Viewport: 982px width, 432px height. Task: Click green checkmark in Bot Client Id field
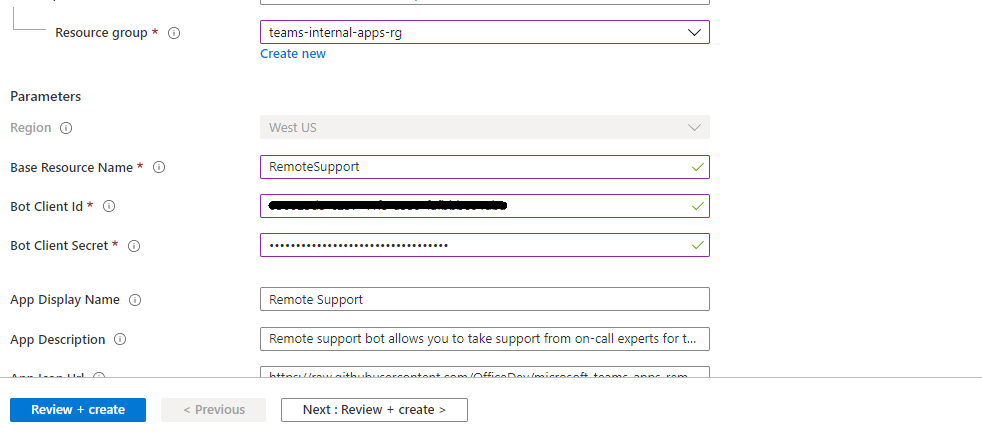pyautogui.click(x=698, y=206)
